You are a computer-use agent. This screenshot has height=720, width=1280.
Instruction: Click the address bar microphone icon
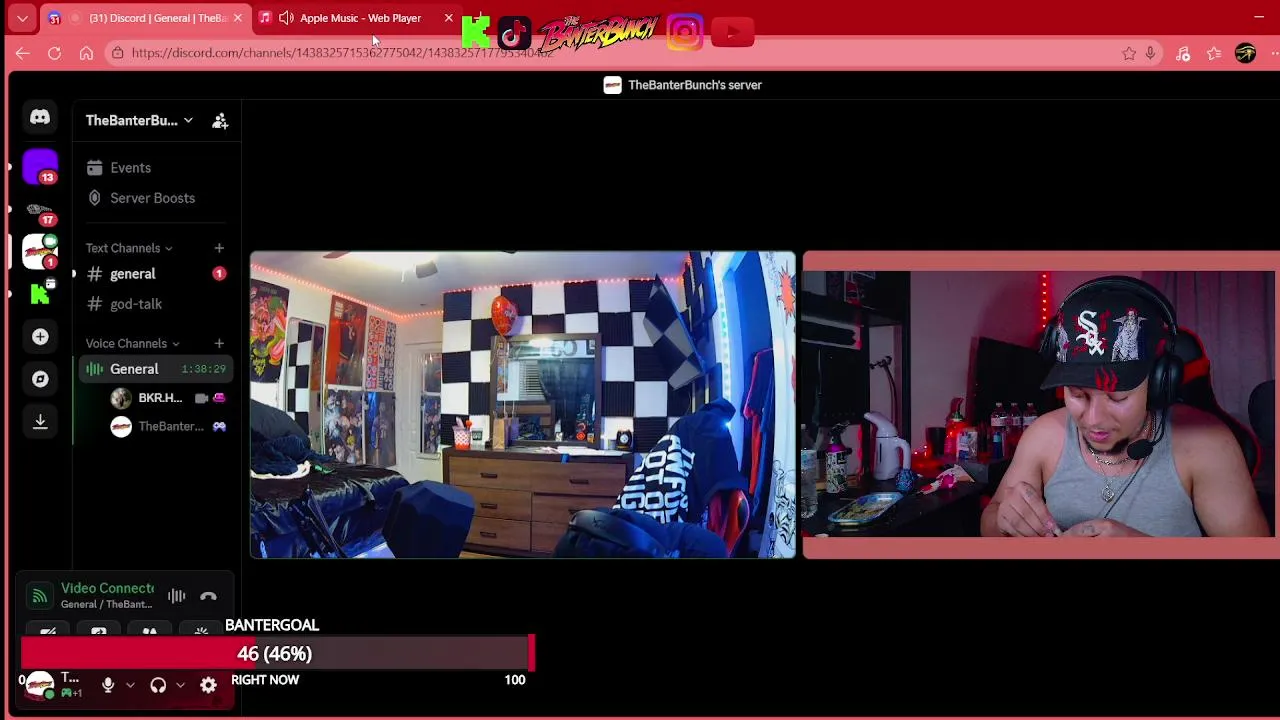(x=1150, y=53)
